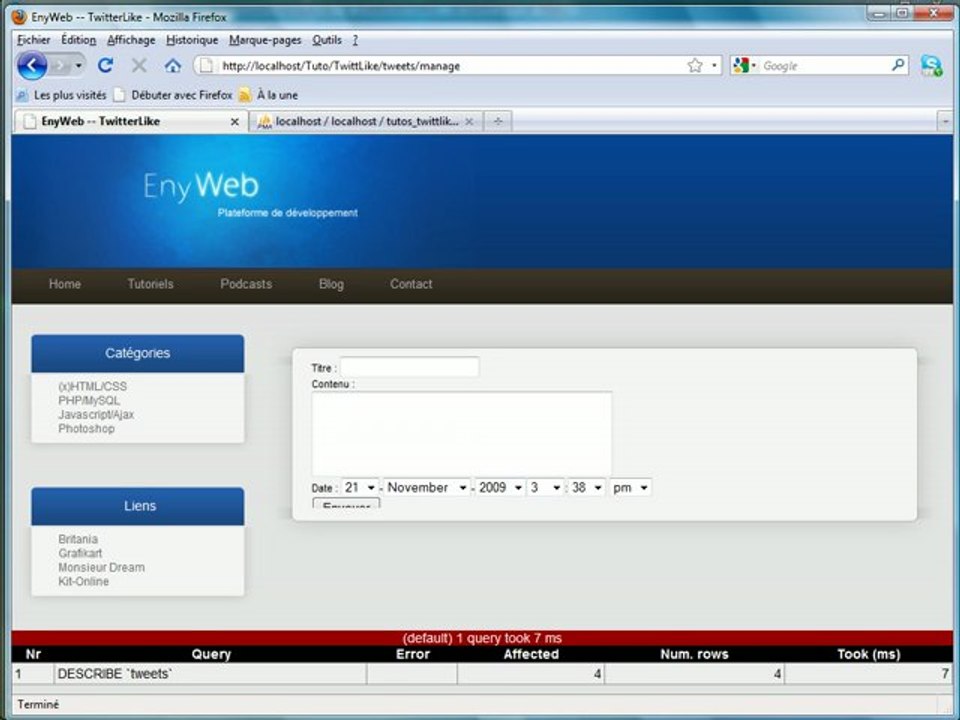Visit the Monsieur Dream link
This screenshot has height=720, width=960.
coord(102,568)
